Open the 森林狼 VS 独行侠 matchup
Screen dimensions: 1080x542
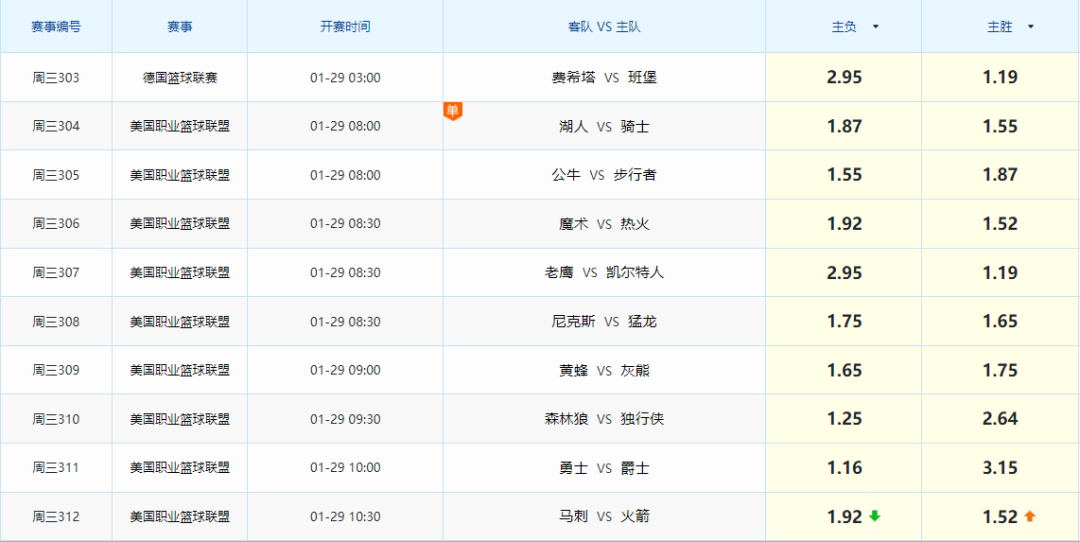tap(604, 419)
